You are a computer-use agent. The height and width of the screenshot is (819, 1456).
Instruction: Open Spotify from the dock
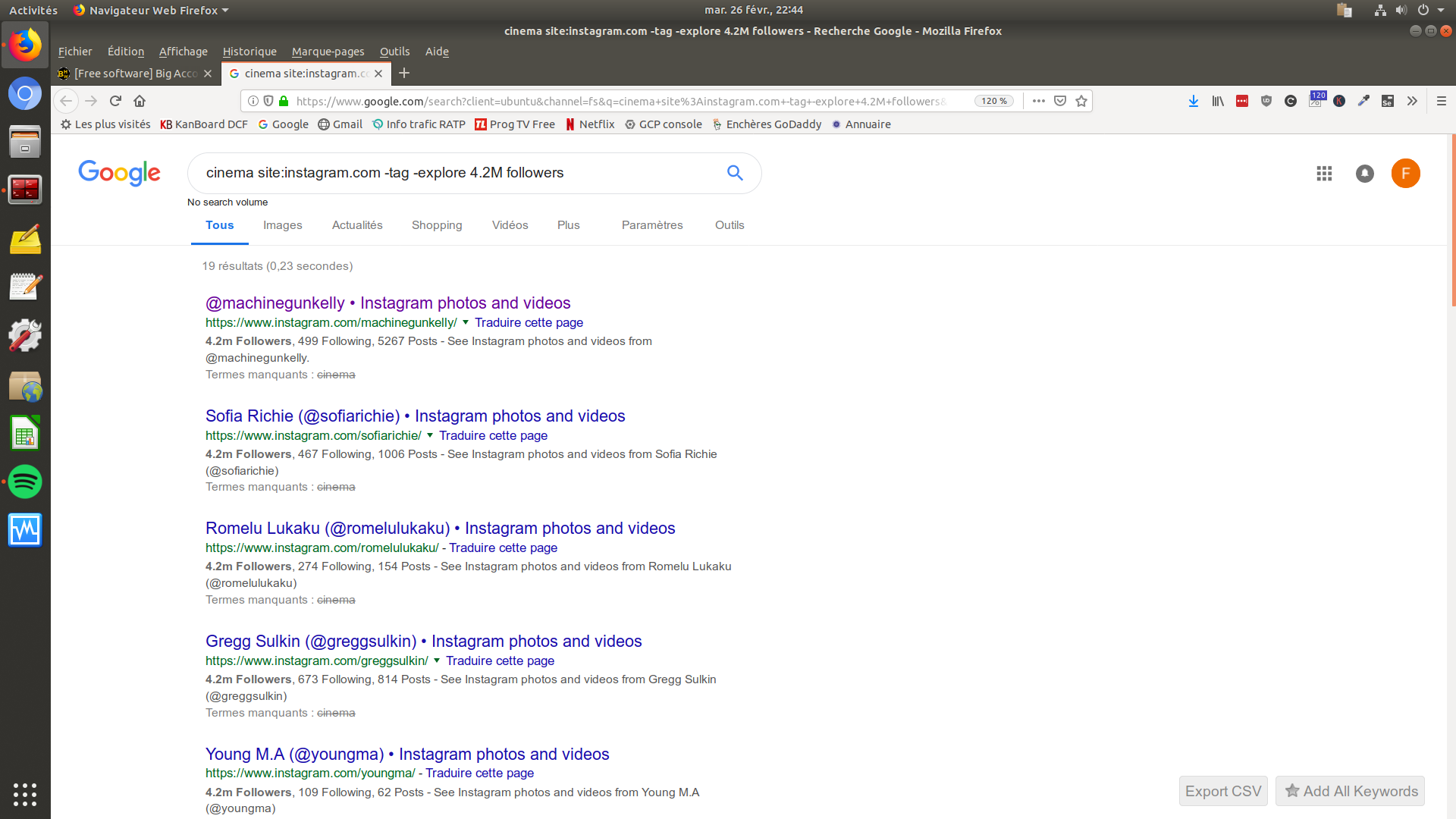pos(25,482)
